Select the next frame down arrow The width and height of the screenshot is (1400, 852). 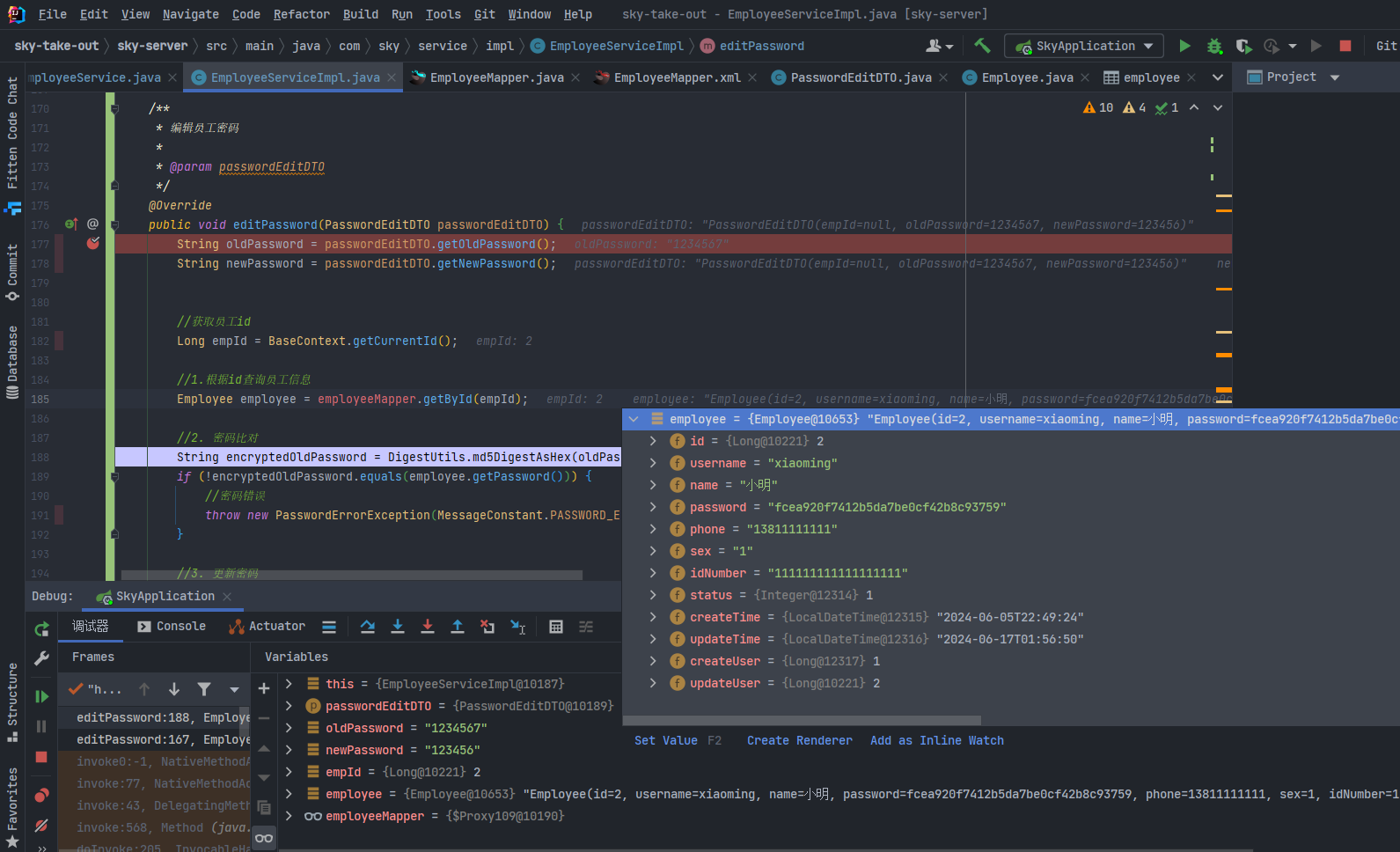click(x=174, y=689)
